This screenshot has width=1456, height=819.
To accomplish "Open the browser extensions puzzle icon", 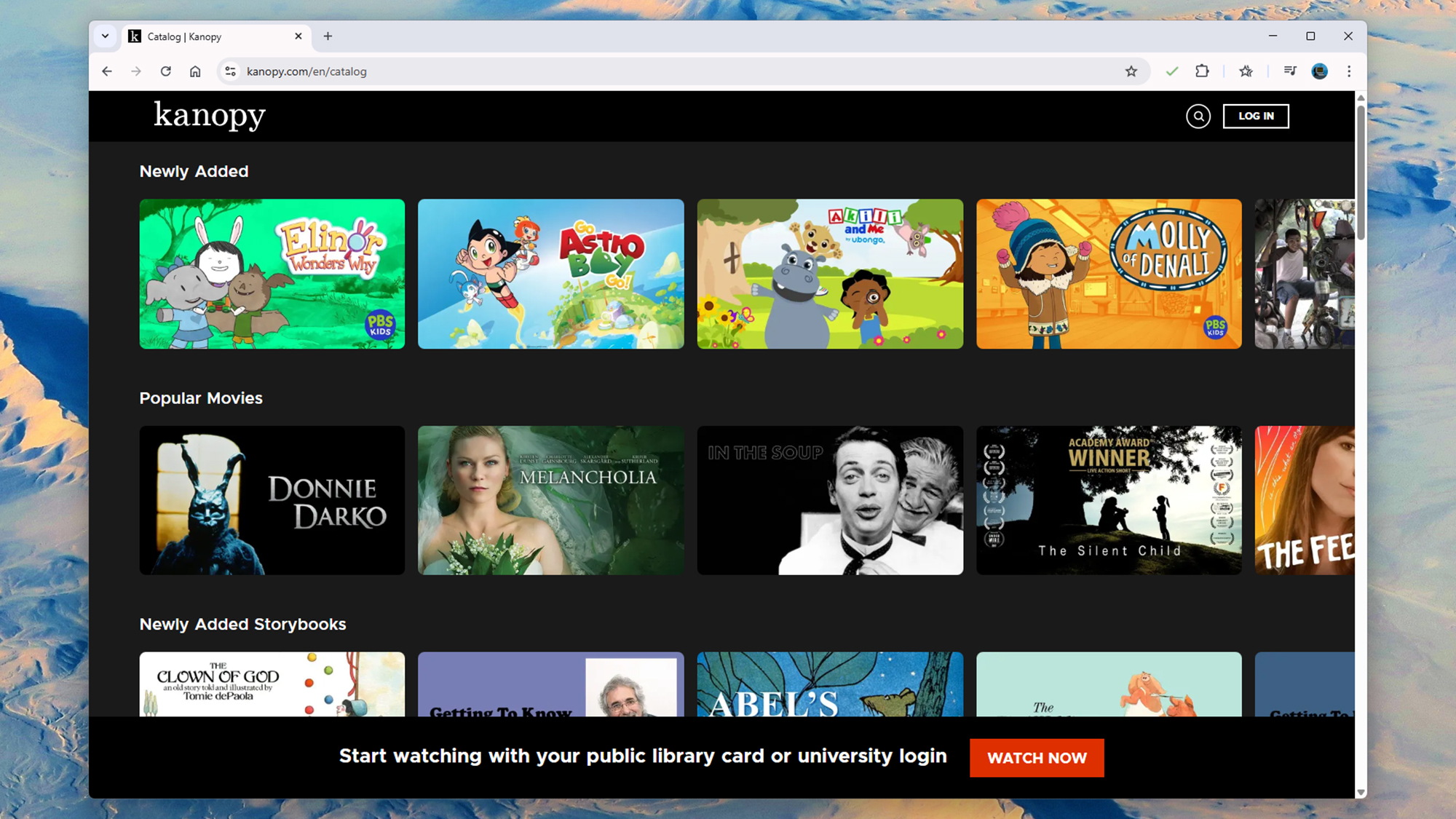I will [x=1202, y=71].
